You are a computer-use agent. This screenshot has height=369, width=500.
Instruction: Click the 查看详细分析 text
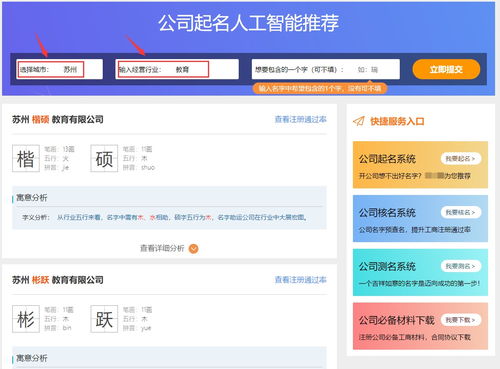[162, 248]
